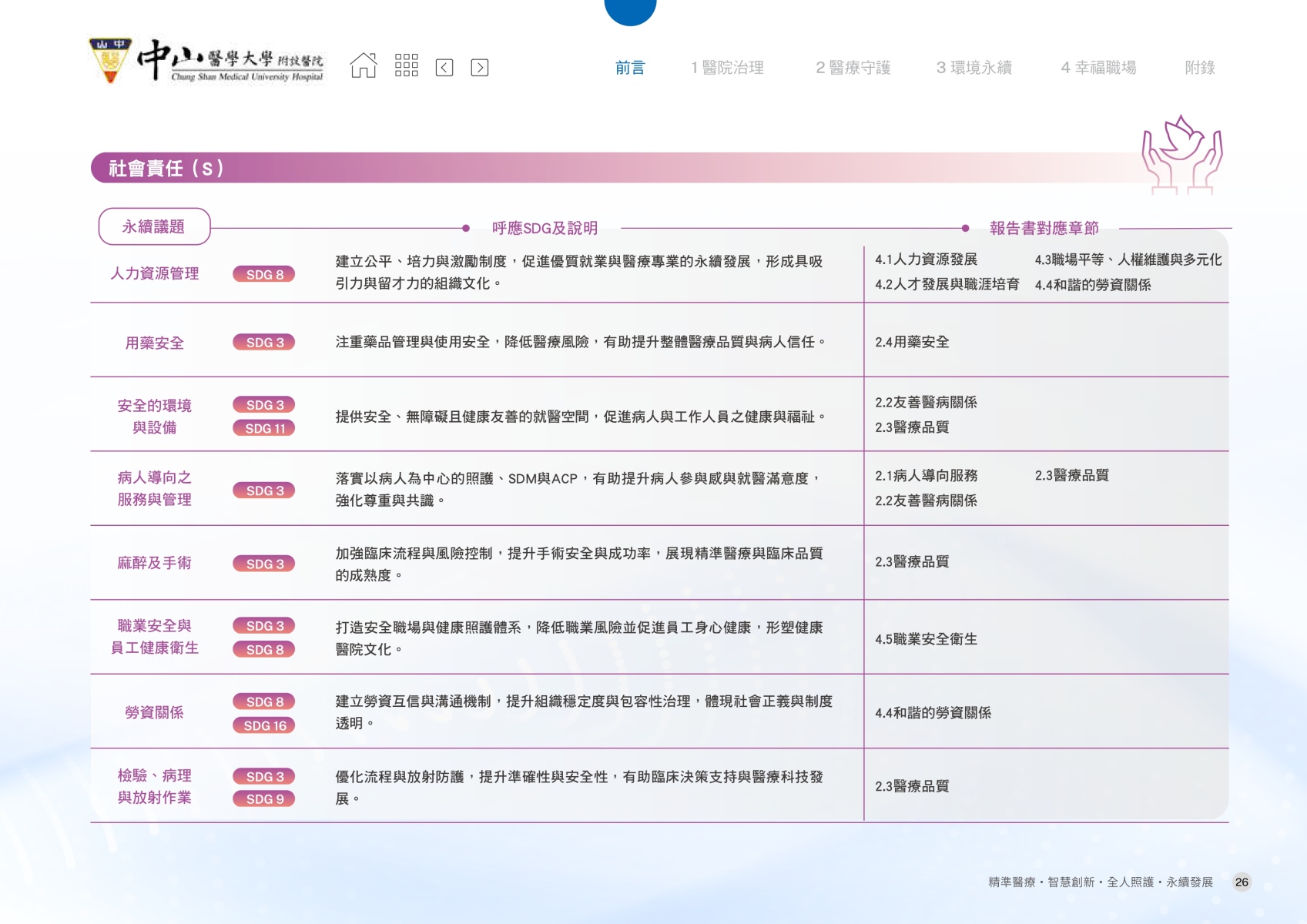Click the home icon in header
Viewport: 1307px width, 924px height.
364,66
